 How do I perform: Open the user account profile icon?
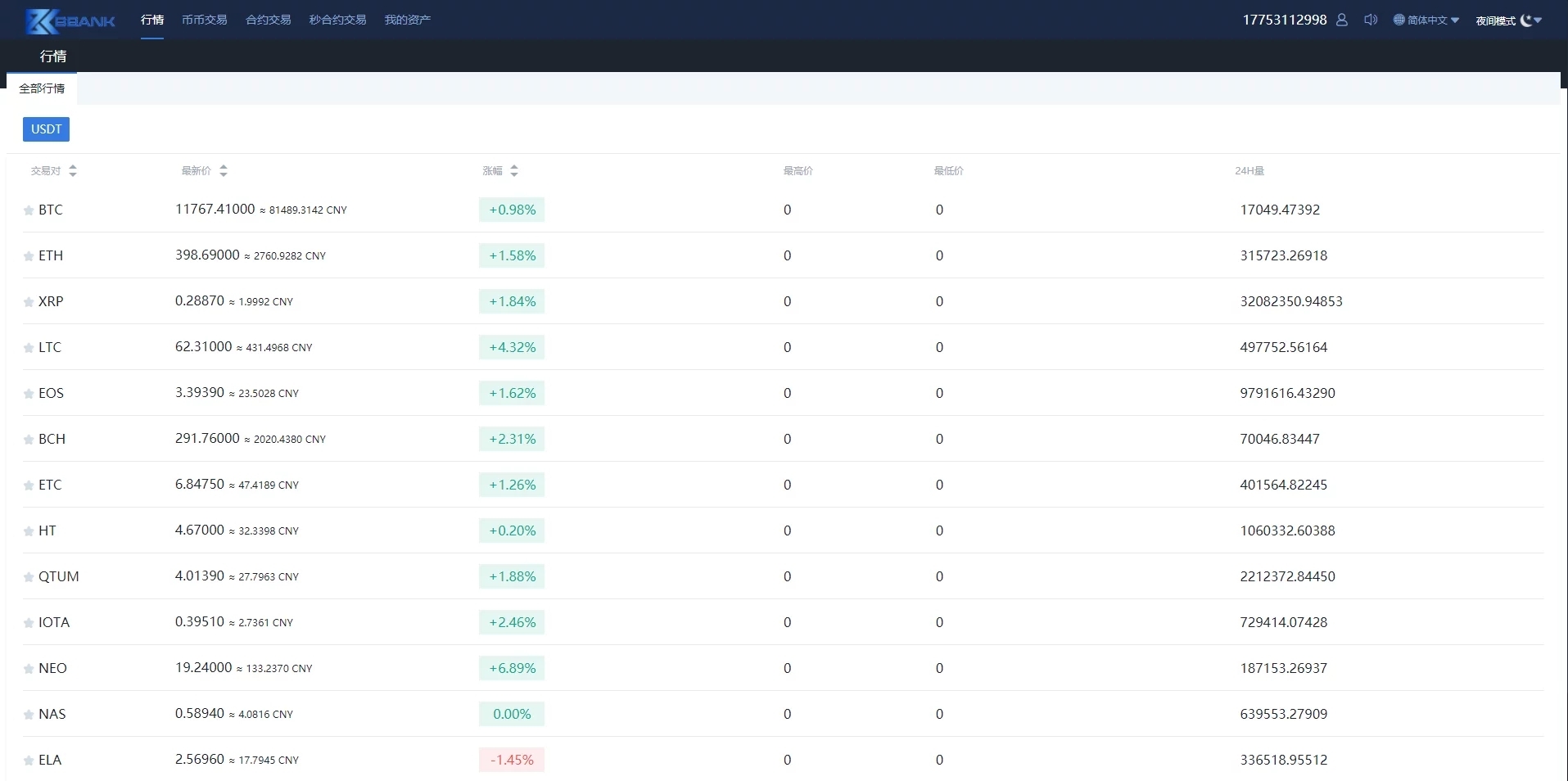click(1341, 20)
